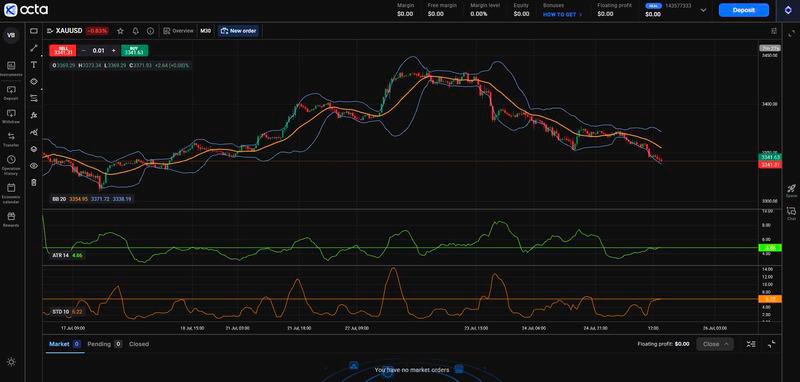
Task: Change the M30 timeframe
Action: pyautogui.click(x=205, y=31)
